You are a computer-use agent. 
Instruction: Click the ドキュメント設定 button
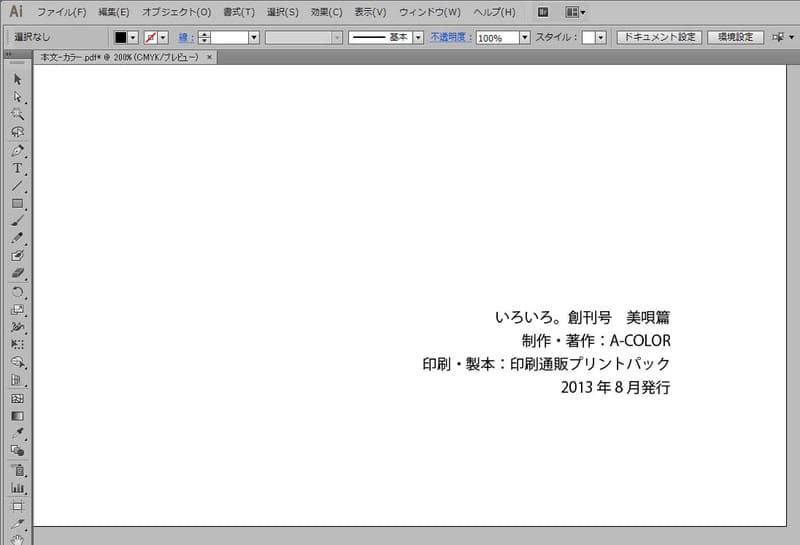tap(657, 37)
